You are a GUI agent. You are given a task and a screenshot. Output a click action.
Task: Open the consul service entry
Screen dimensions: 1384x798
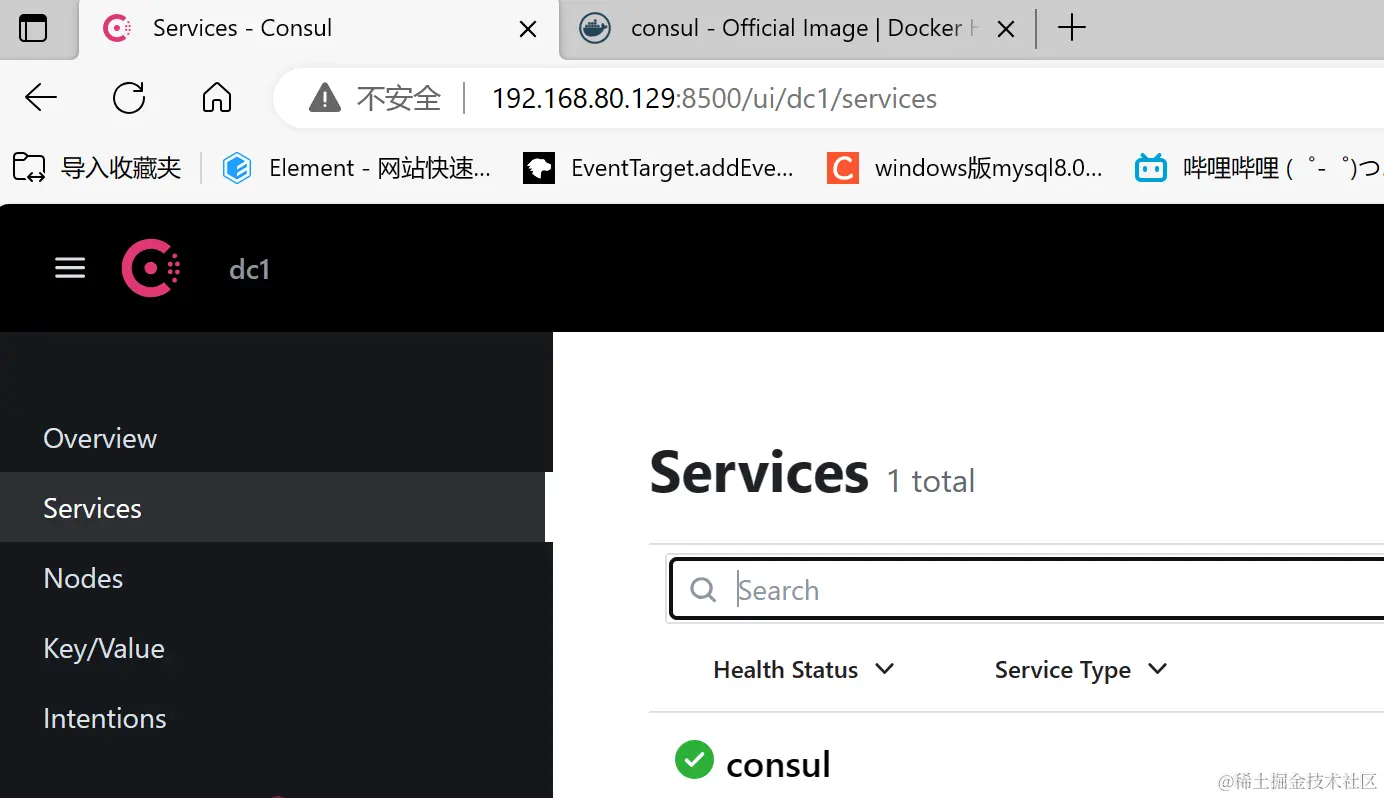click(778, 765)
